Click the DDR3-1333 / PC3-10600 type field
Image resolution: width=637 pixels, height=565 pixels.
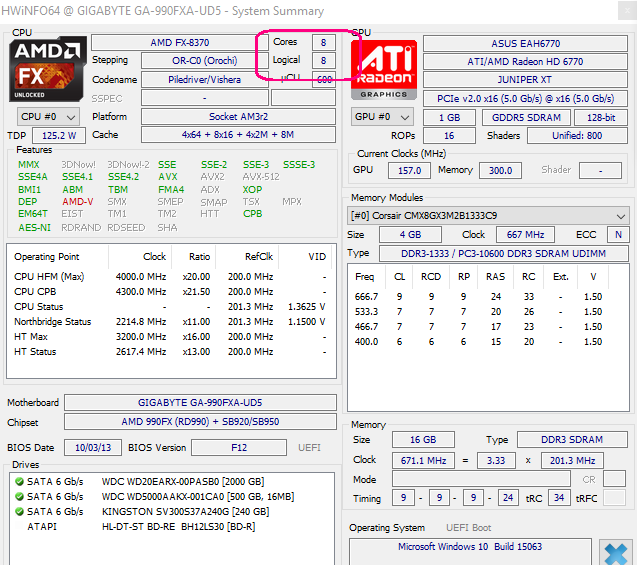point(504,254)
